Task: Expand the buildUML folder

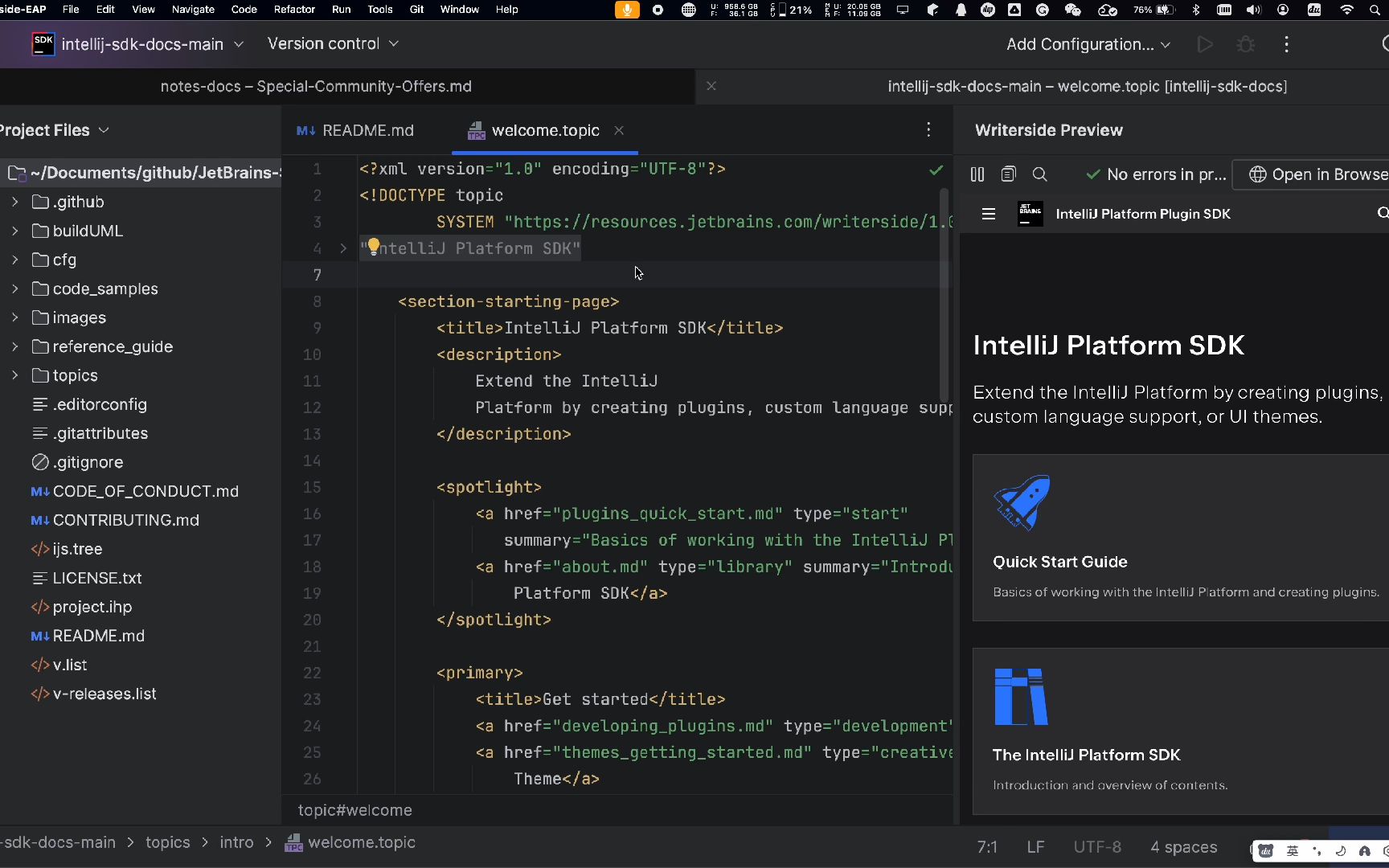Action: pos(14,231)
